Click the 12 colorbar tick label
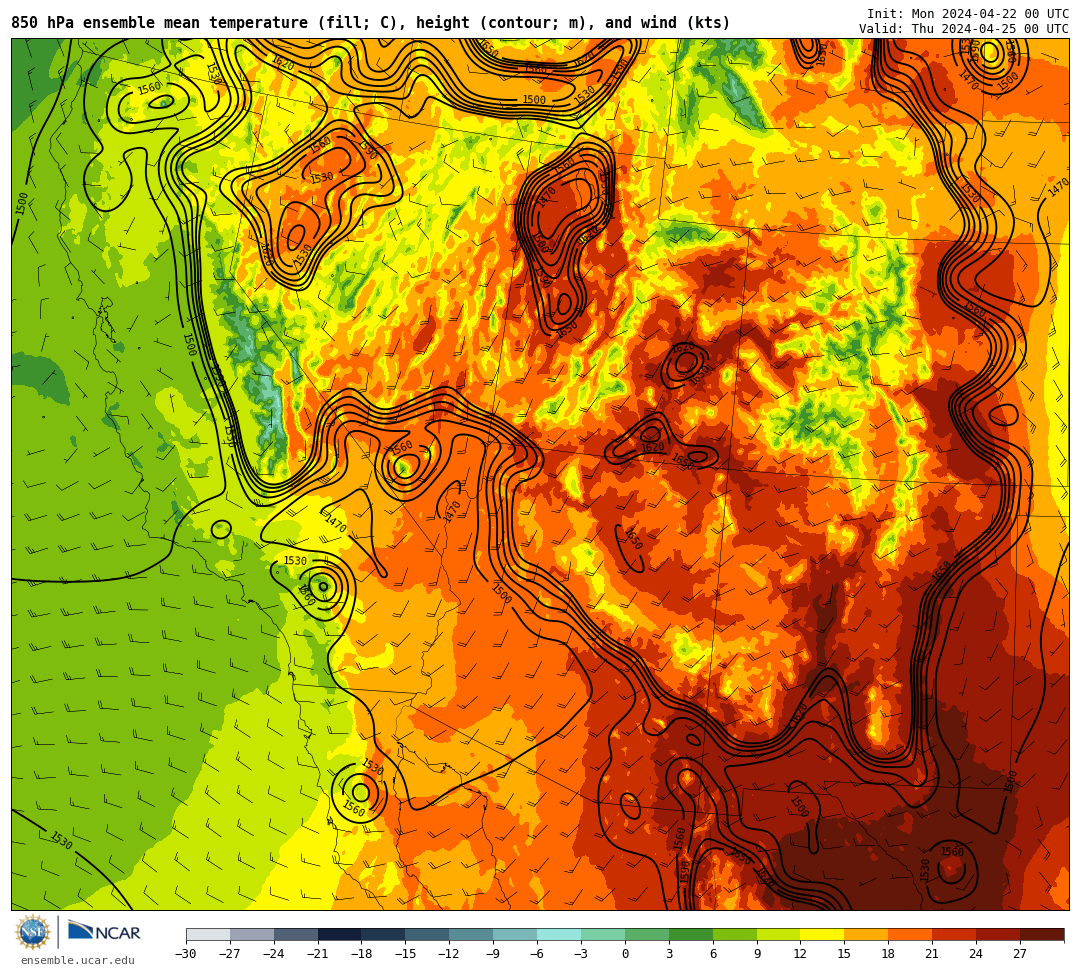Screen dimensions: 1080x973 800,954
